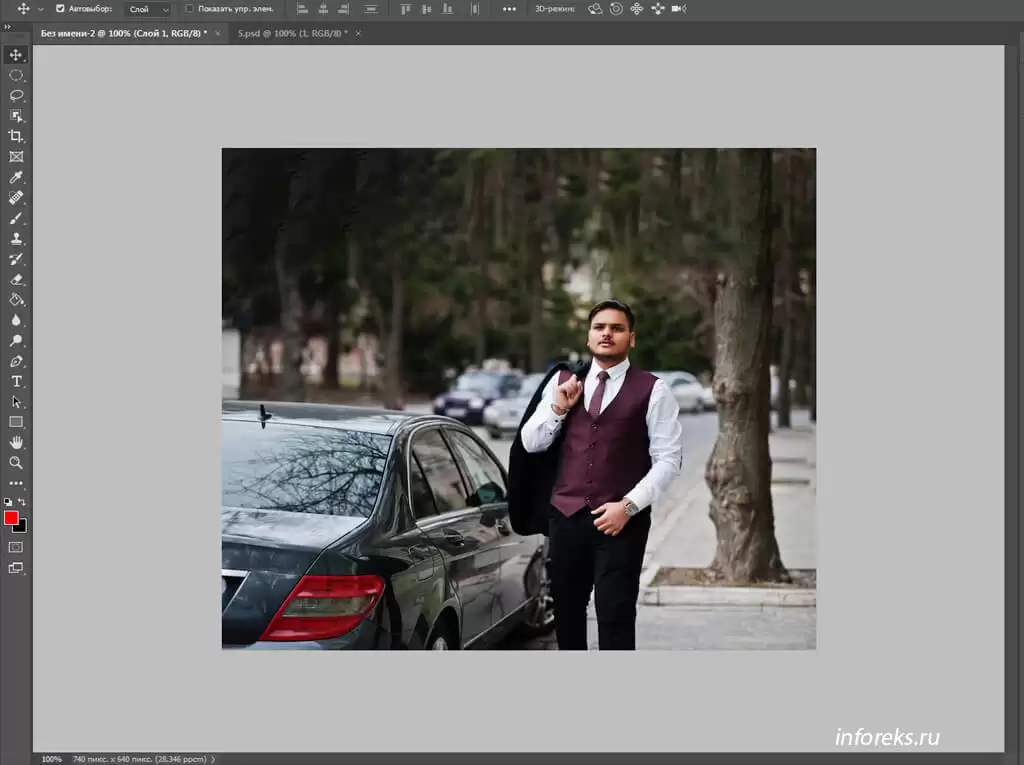Open the Слой auto-select dropdown

148,9
